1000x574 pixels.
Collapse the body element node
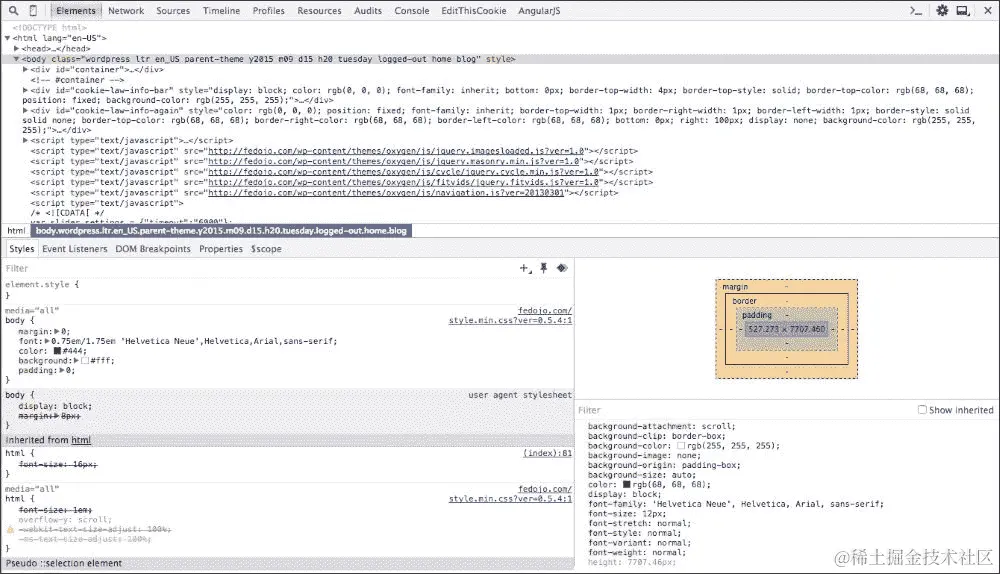pos(17,59)
